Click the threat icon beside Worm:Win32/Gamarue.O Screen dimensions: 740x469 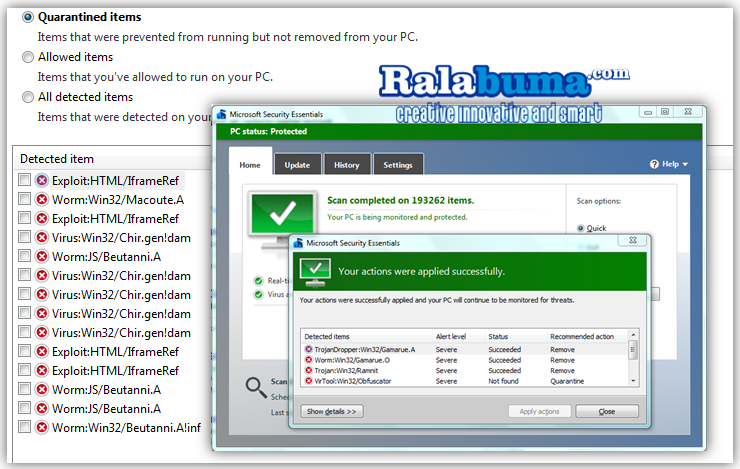309,360
